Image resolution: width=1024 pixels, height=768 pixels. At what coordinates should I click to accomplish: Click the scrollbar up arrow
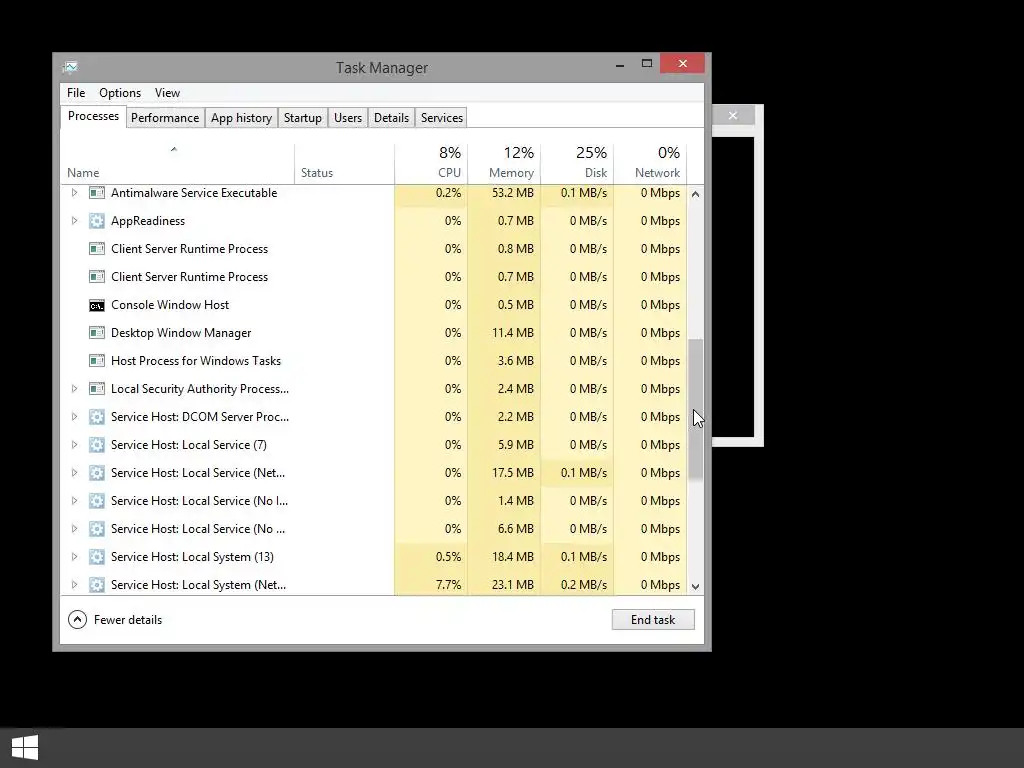click(696, 194)
